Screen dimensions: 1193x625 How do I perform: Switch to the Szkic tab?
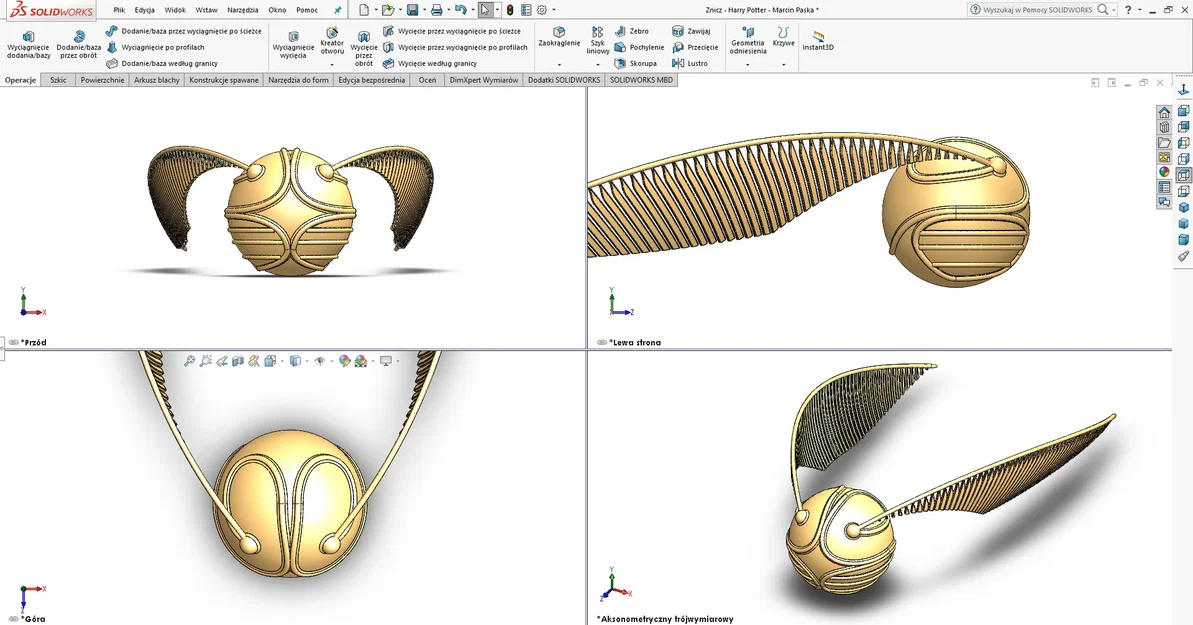(57, 79)
